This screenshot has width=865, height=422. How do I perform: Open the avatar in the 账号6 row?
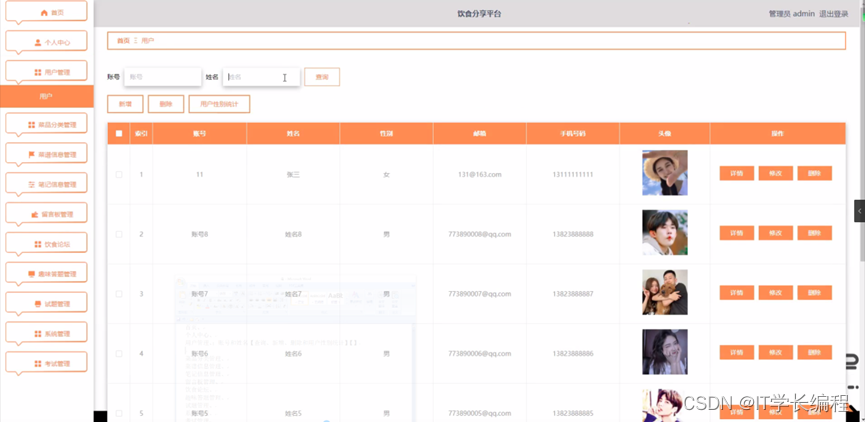(x=665, y=352)
